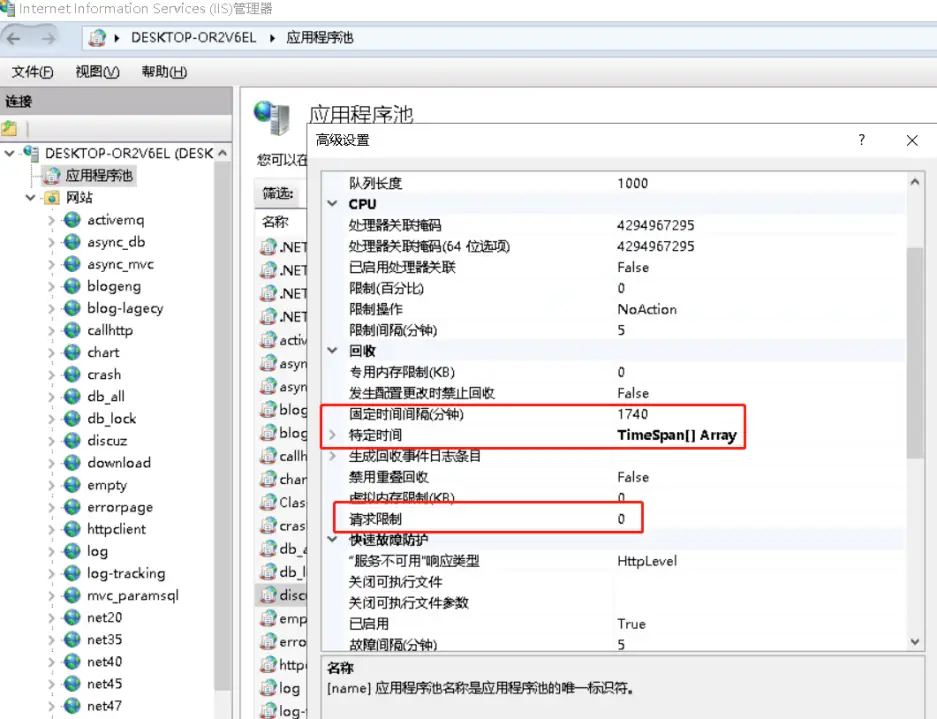This screenshot has width=937, height=719.
Task: Click the back navigation arrow
Action: 16,38
